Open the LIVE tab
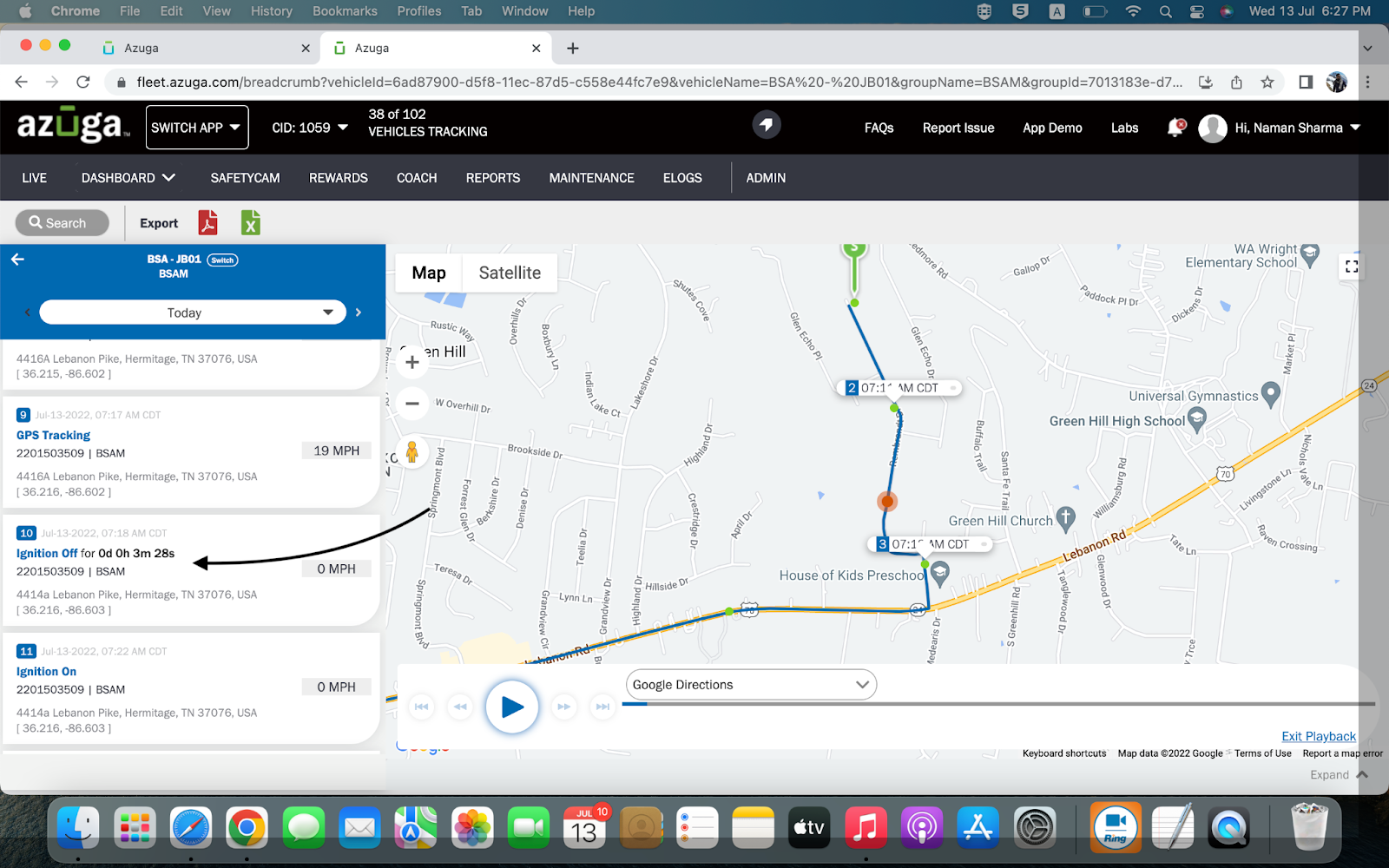The height and width of the screenshot is (868, 1389). [x=35, y=178]
